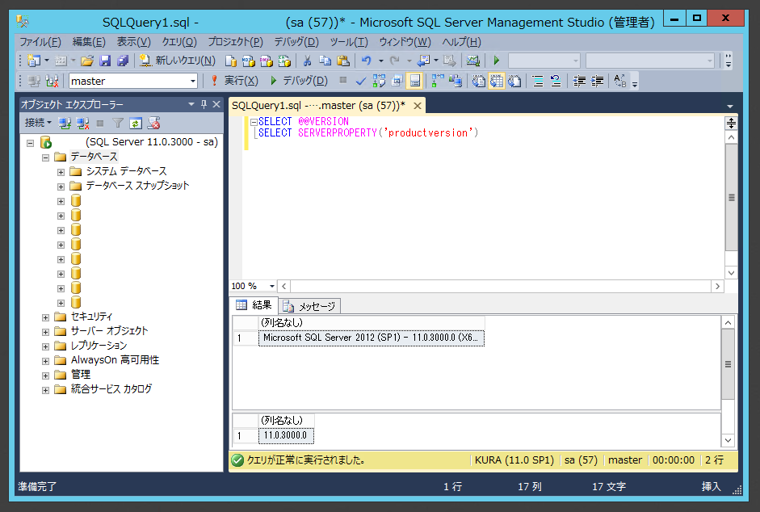Click Connect Object Explorer icon in explorer toolbar

tap(64, 123)
